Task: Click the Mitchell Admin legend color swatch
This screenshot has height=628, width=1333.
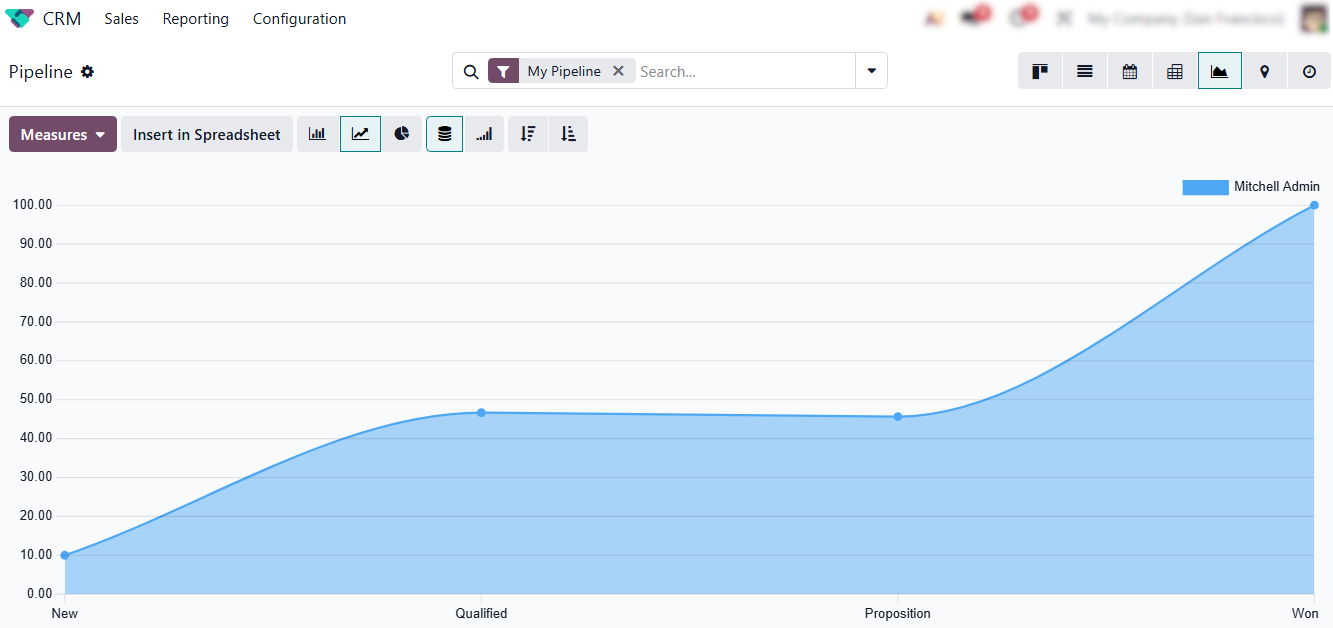Action: click(1205, 187)
